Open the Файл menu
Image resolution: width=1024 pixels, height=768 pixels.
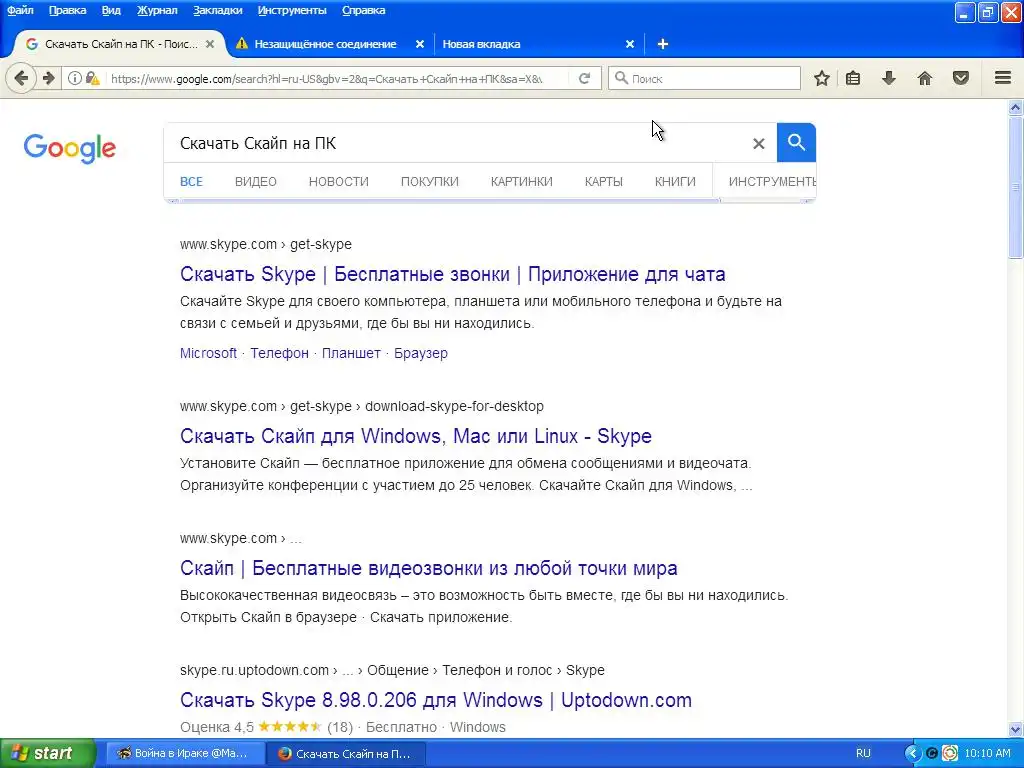[x=20, y=10]
